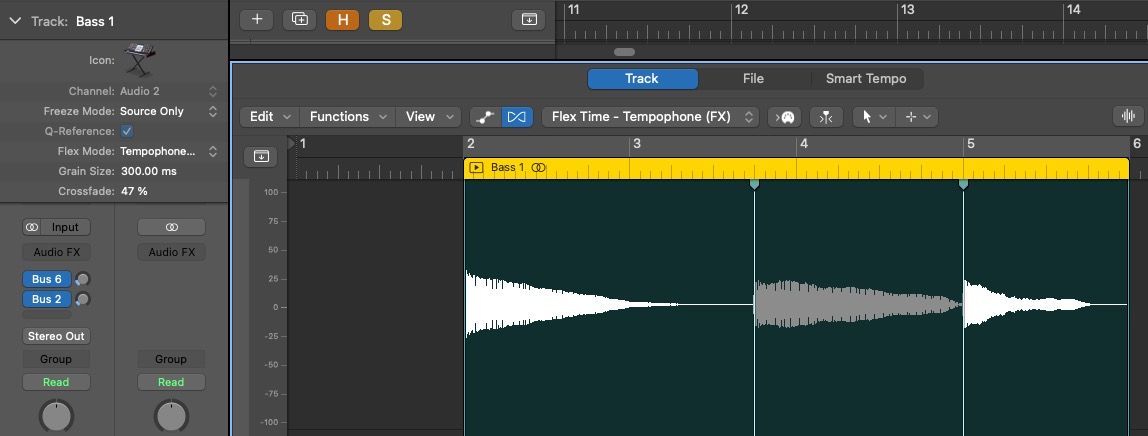Click pan knob on second channel strip
Image resolution: width=1148 pixels, height=436 pixels.
(x=171, y=416)
